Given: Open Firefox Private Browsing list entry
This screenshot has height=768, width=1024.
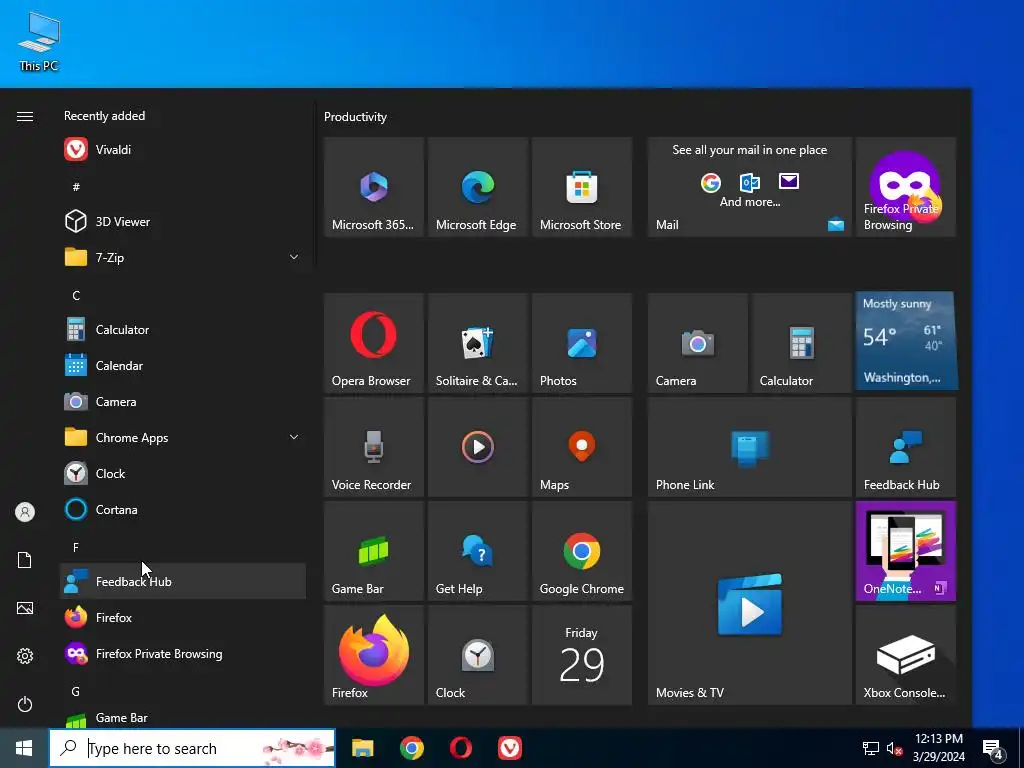Looking at the screenshot, I should 183,654.
